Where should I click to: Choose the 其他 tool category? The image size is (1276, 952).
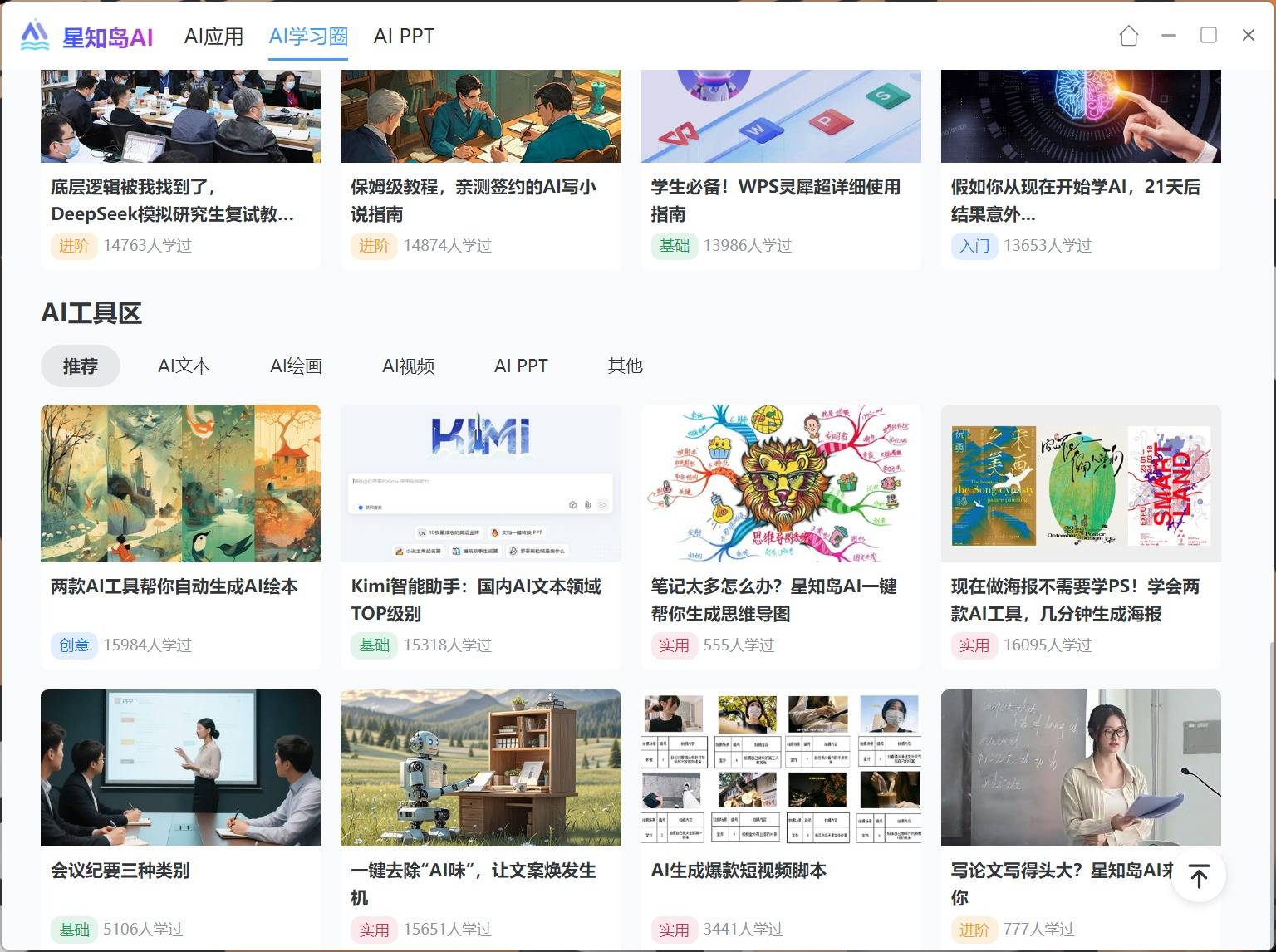click(x=625, y=366)
